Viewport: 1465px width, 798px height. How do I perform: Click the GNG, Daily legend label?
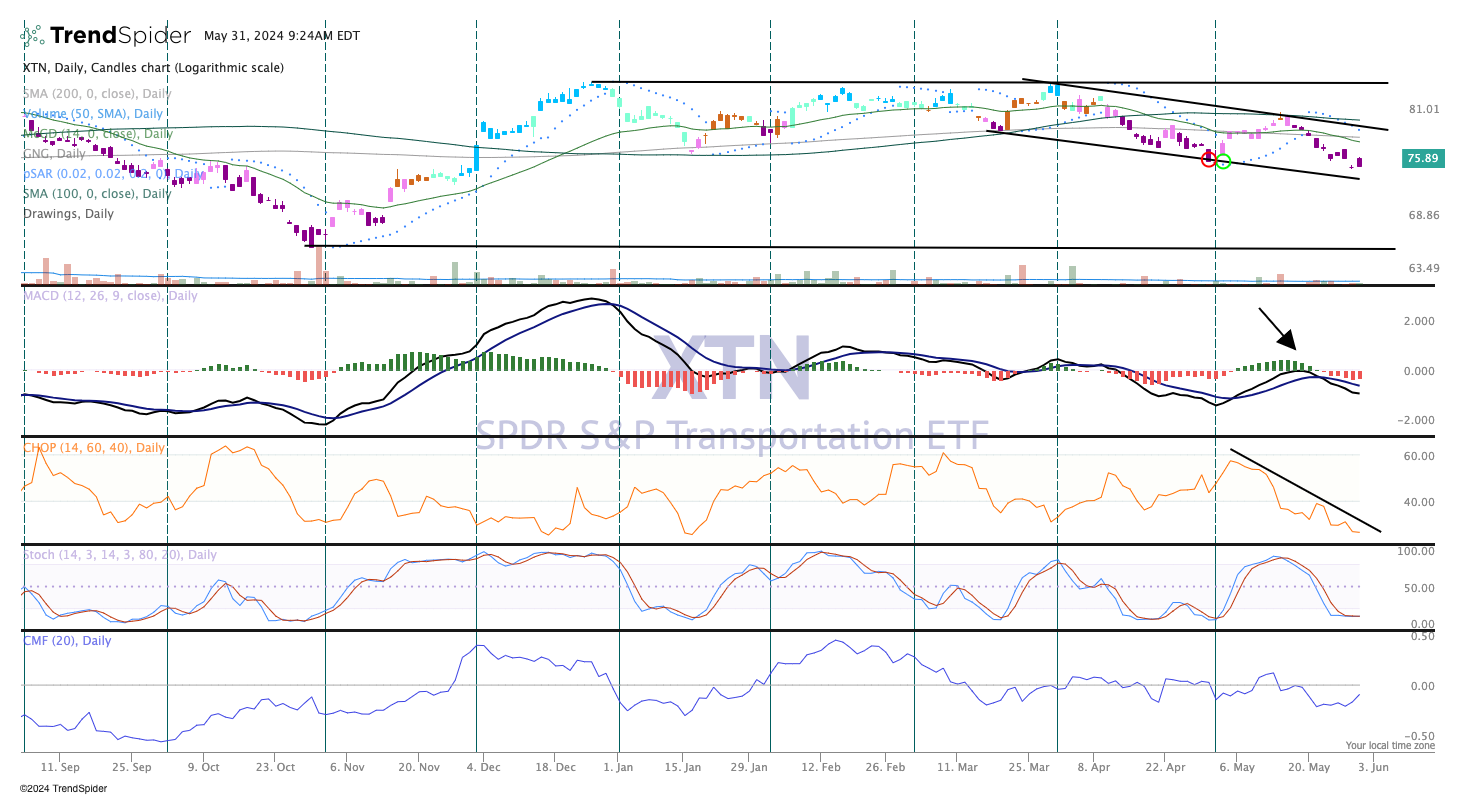pyautogui.click(x=55, y=154)
